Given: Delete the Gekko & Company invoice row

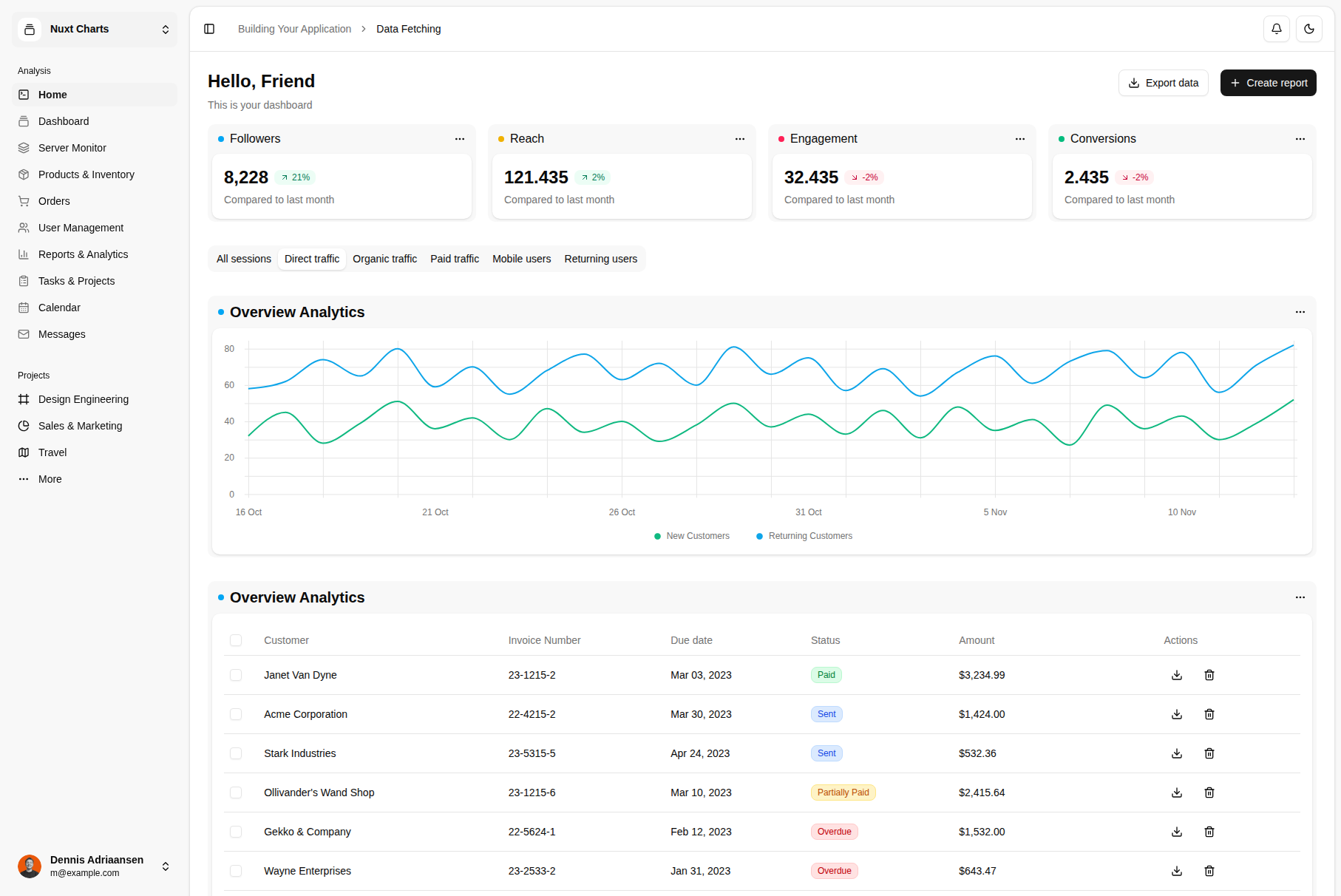Looking at the screenshot, I should coord(1209,832).
